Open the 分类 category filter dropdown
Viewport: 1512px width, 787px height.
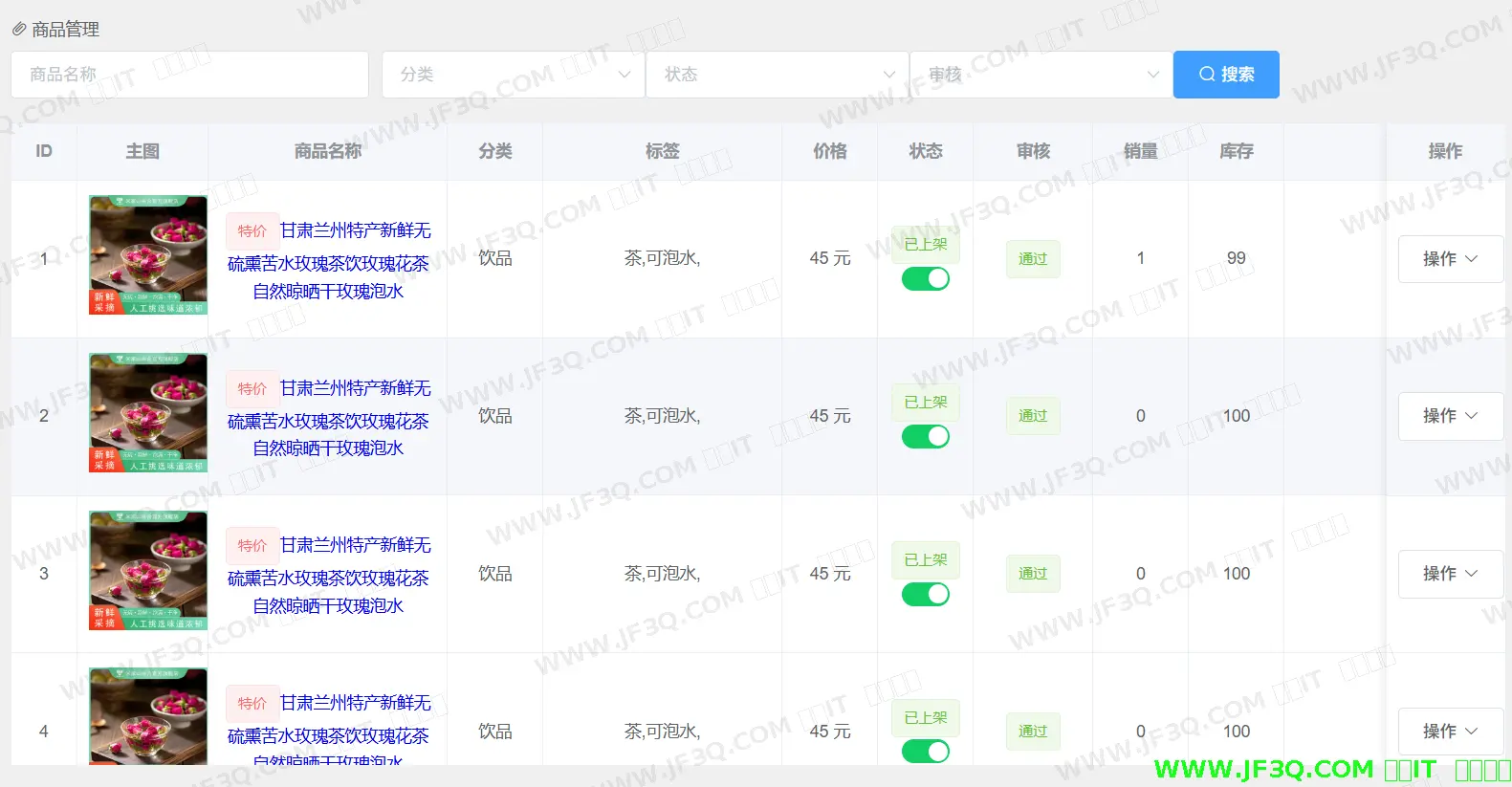(514, 75)
